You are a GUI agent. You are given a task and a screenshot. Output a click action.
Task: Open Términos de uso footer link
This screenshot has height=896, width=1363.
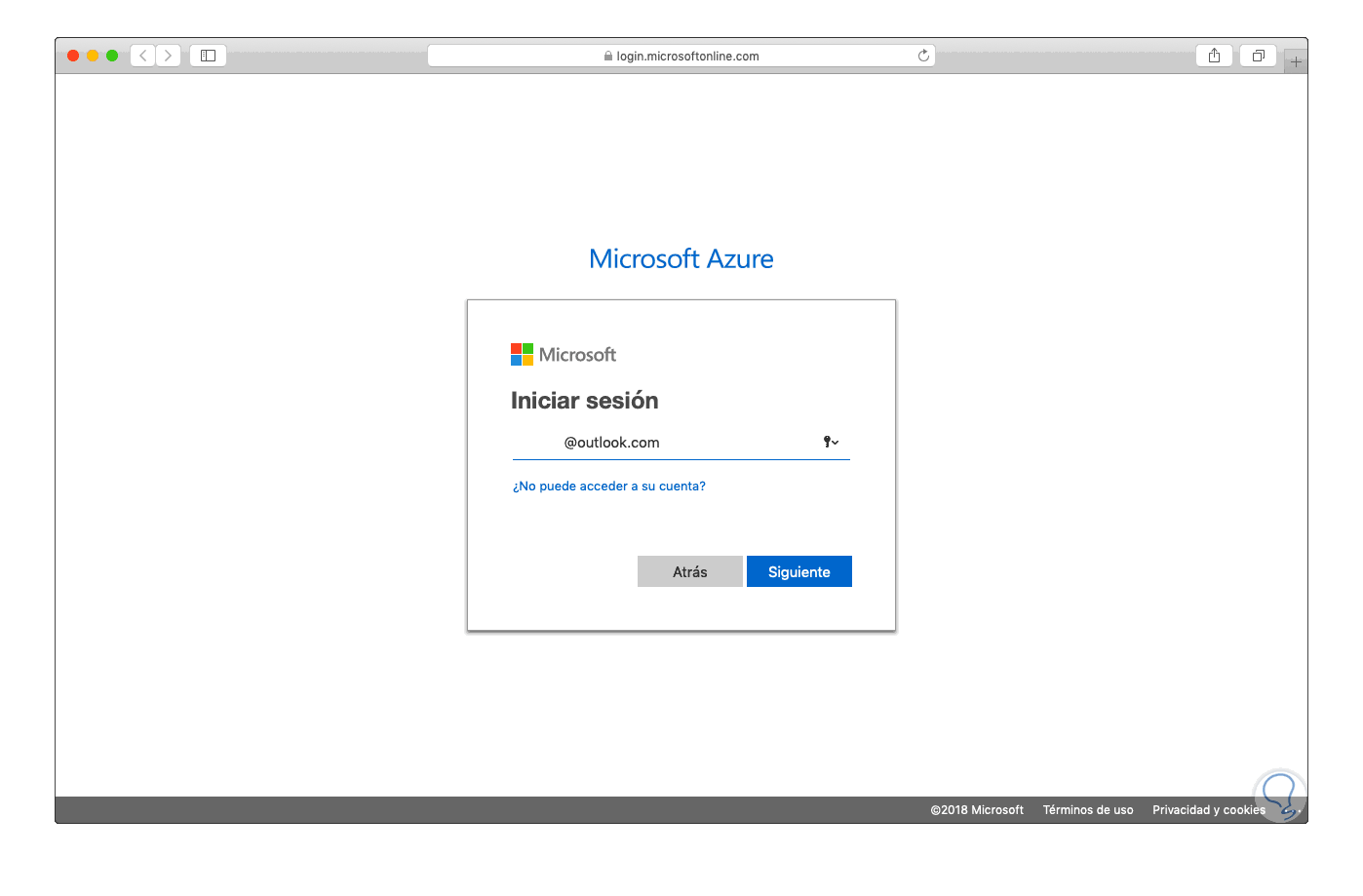coord(1088,810)
